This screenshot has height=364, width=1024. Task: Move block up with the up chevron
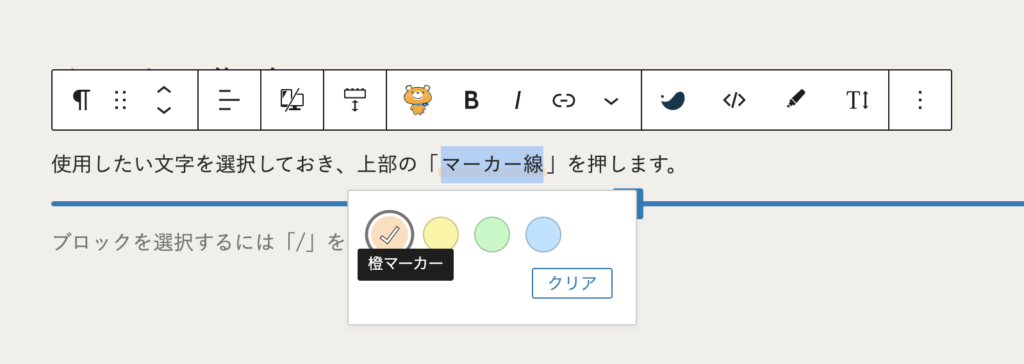[164, 90]
